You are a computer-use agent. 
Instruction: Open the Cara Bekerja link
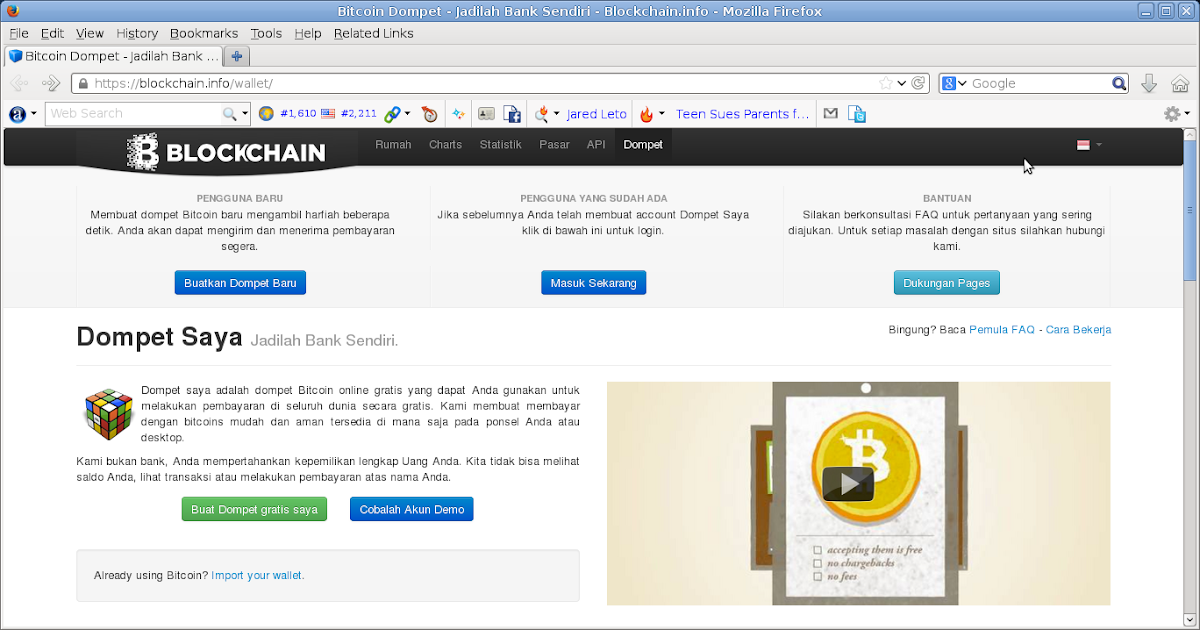pyautogui.click(x=1078, y=329)
